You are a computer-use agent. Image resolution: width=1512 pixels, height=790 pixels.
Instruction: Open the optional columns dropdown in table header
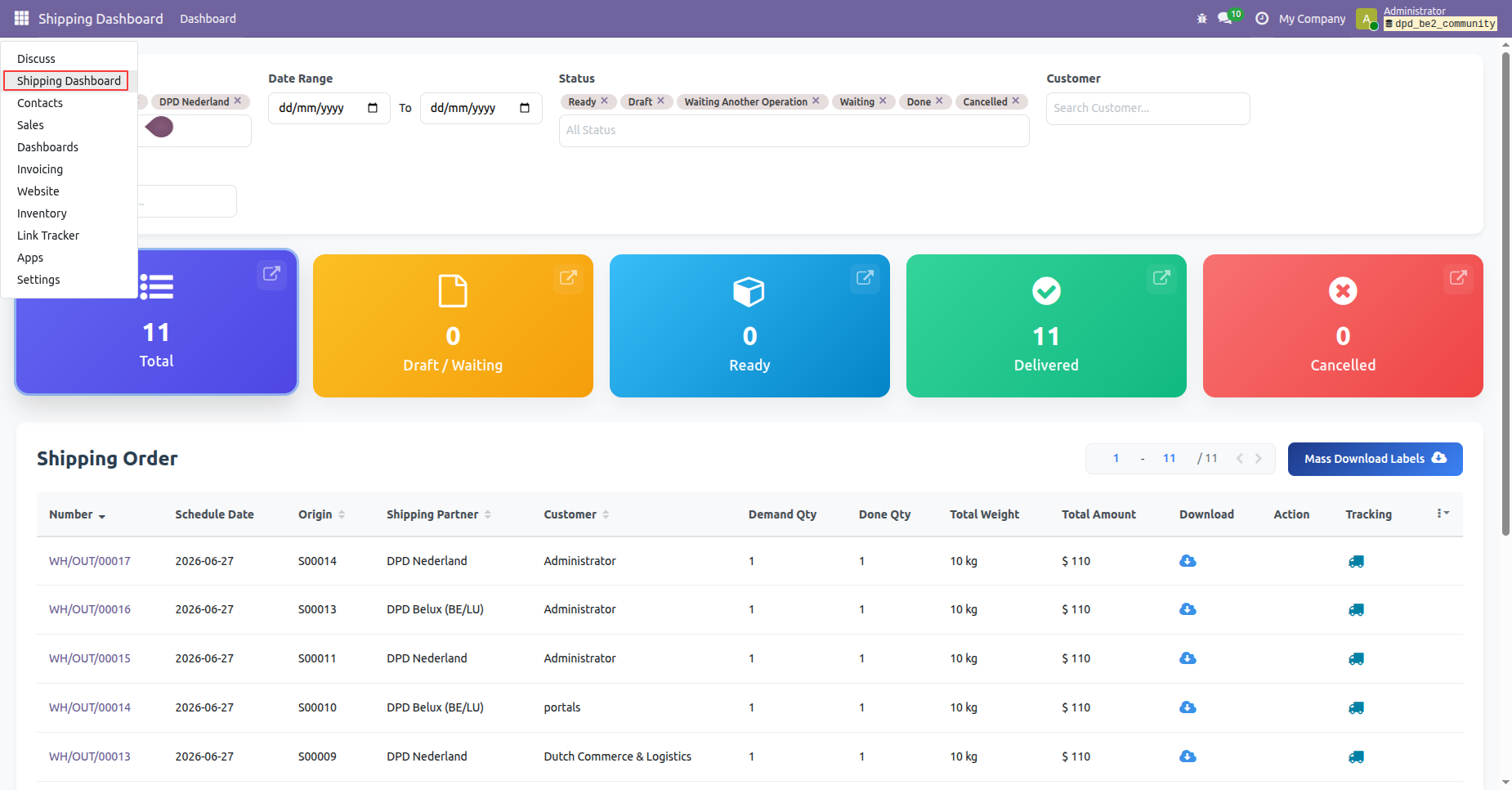[x=1443, y=514]
